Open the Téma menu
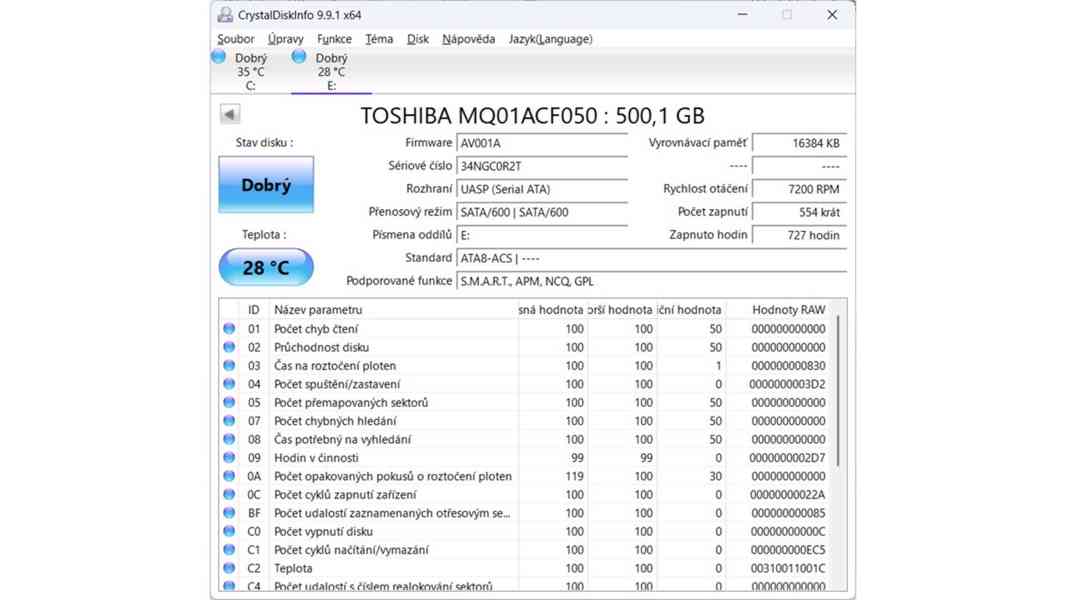This screenshot has width=1066, height=600. click(x=379, y=39)
